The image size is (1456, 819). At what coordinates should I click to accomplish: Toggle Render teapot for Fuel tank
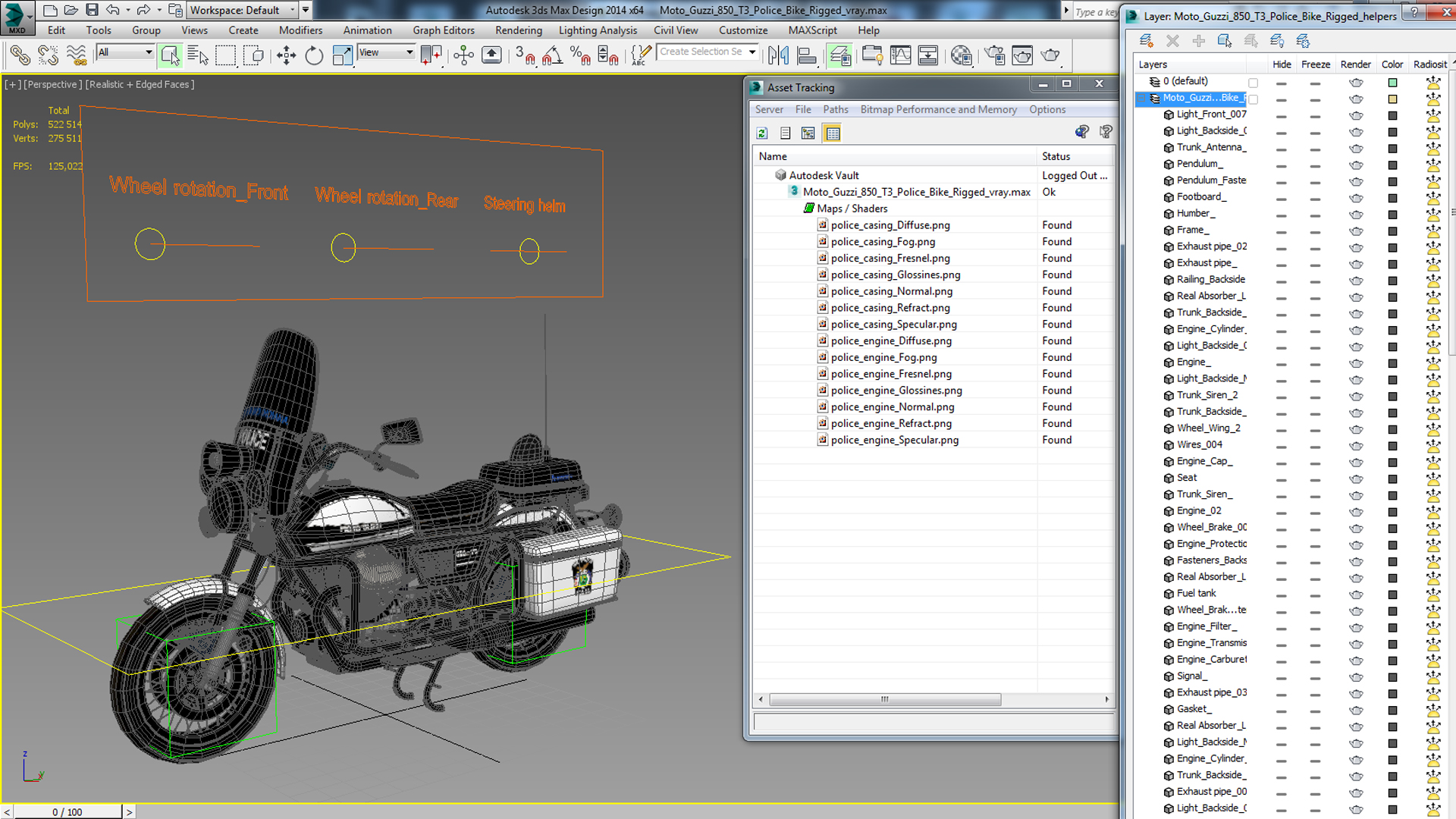(x=1356, y=595)
